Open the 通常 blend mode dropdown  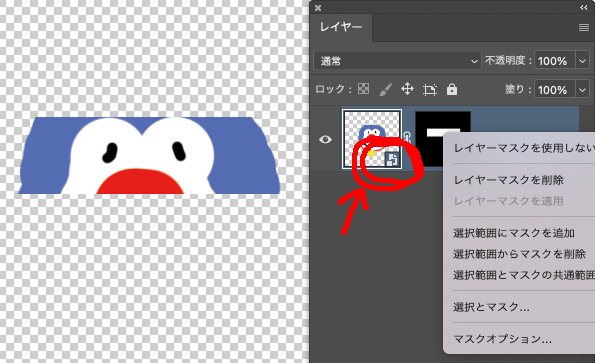click(397, 61)
